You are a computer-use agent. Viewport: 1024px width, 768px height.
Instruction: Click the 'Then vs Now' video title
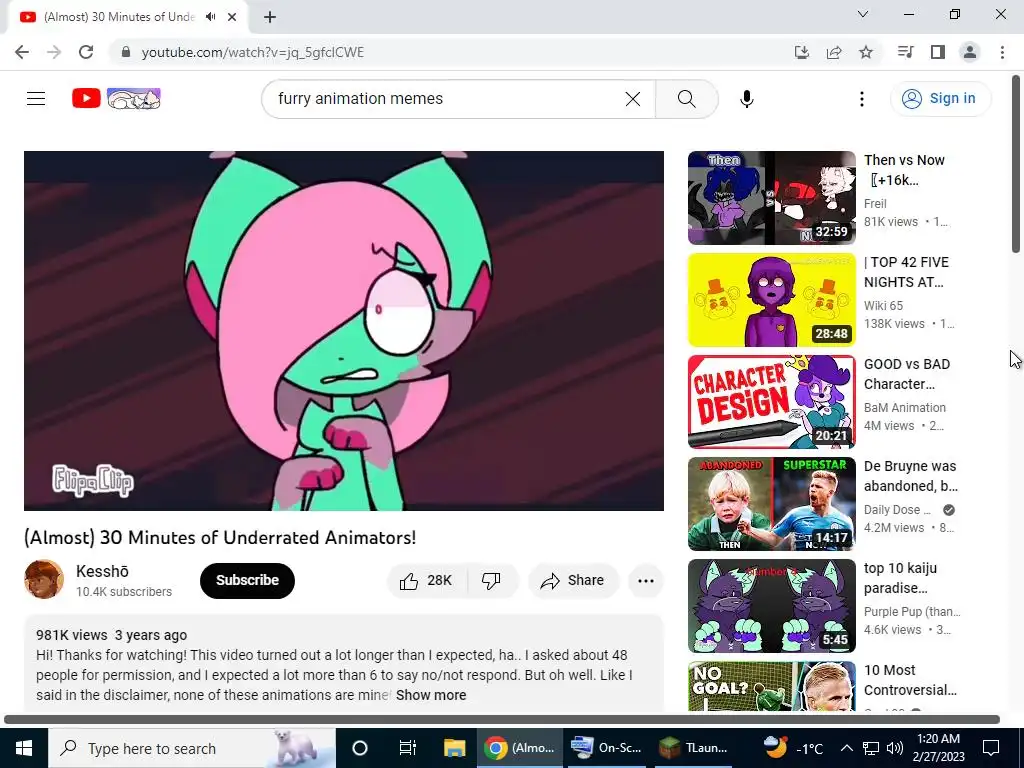pyautogui.click(x=904, y=170)
